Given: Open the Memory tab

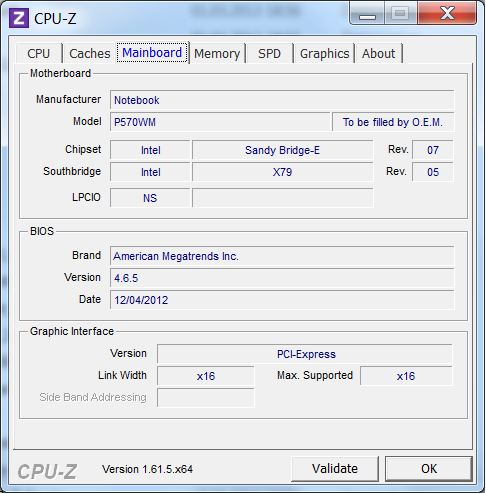Looking at the screenshot, I should (x=217, y=54).
